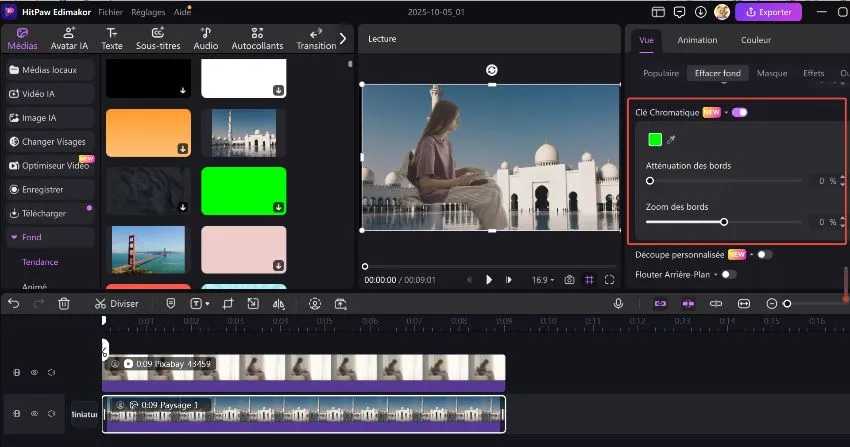Screen dimensions: 850x447
Task: Start the voice-over microphone recording
Action: pos(619,303)
